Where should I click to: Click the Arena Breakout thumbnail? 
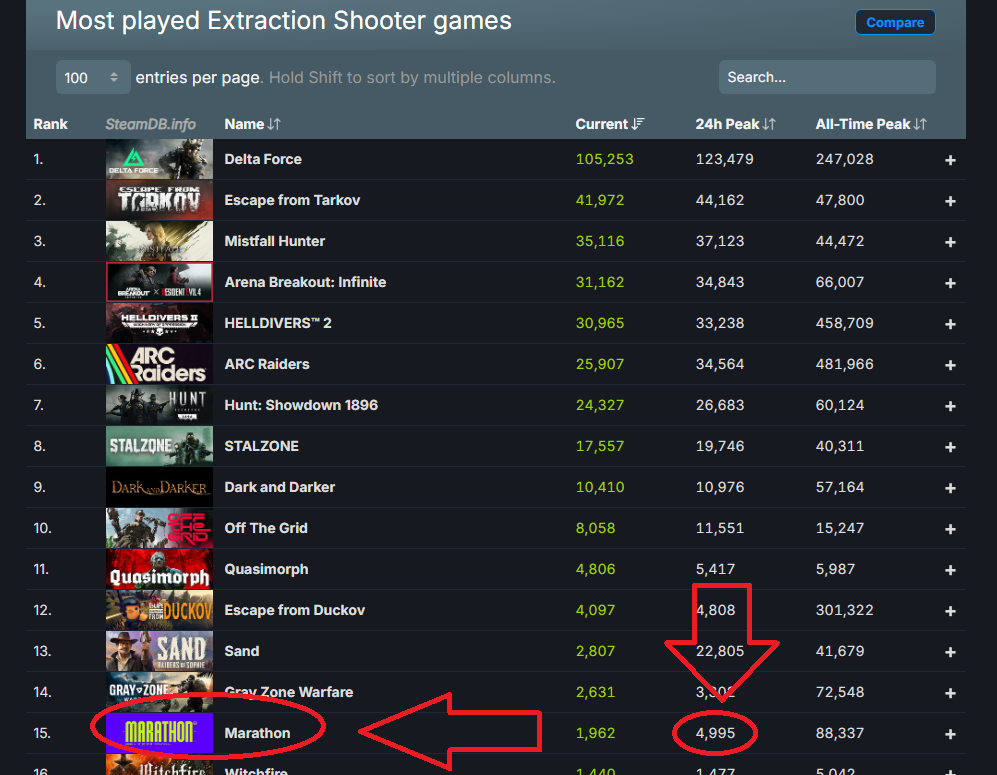(159, 282)
